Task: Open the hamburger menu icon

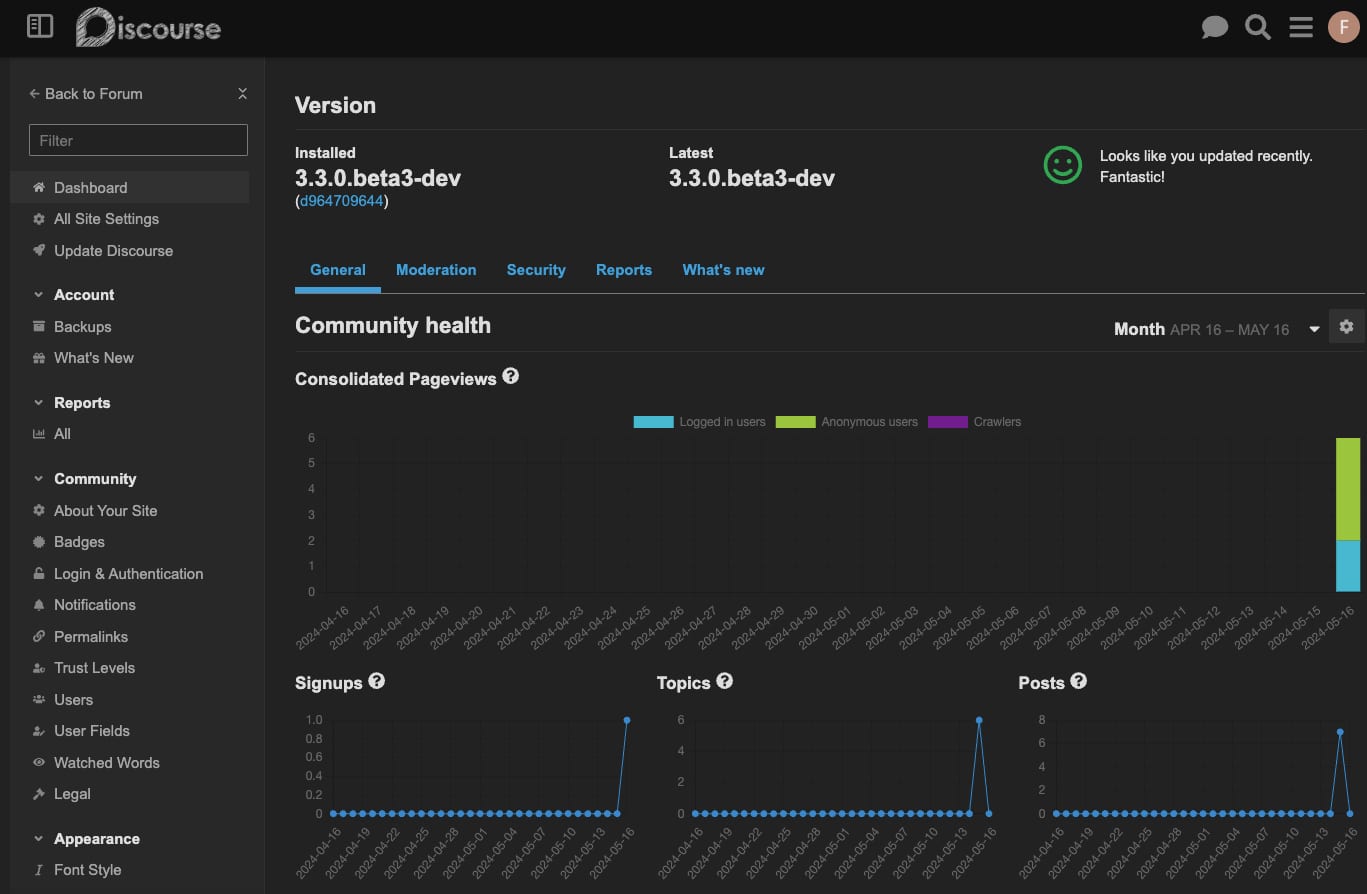Action: click(1301, 27)
